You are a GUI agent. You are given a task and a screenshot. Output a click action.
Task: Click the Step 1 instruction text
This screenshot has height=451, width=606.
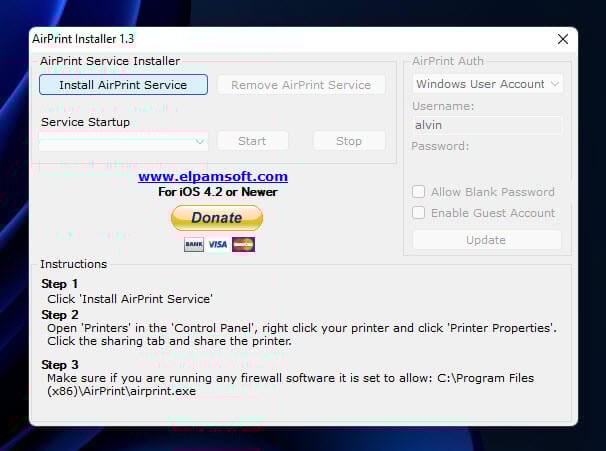pyautogui.click(x=130, y=298)
